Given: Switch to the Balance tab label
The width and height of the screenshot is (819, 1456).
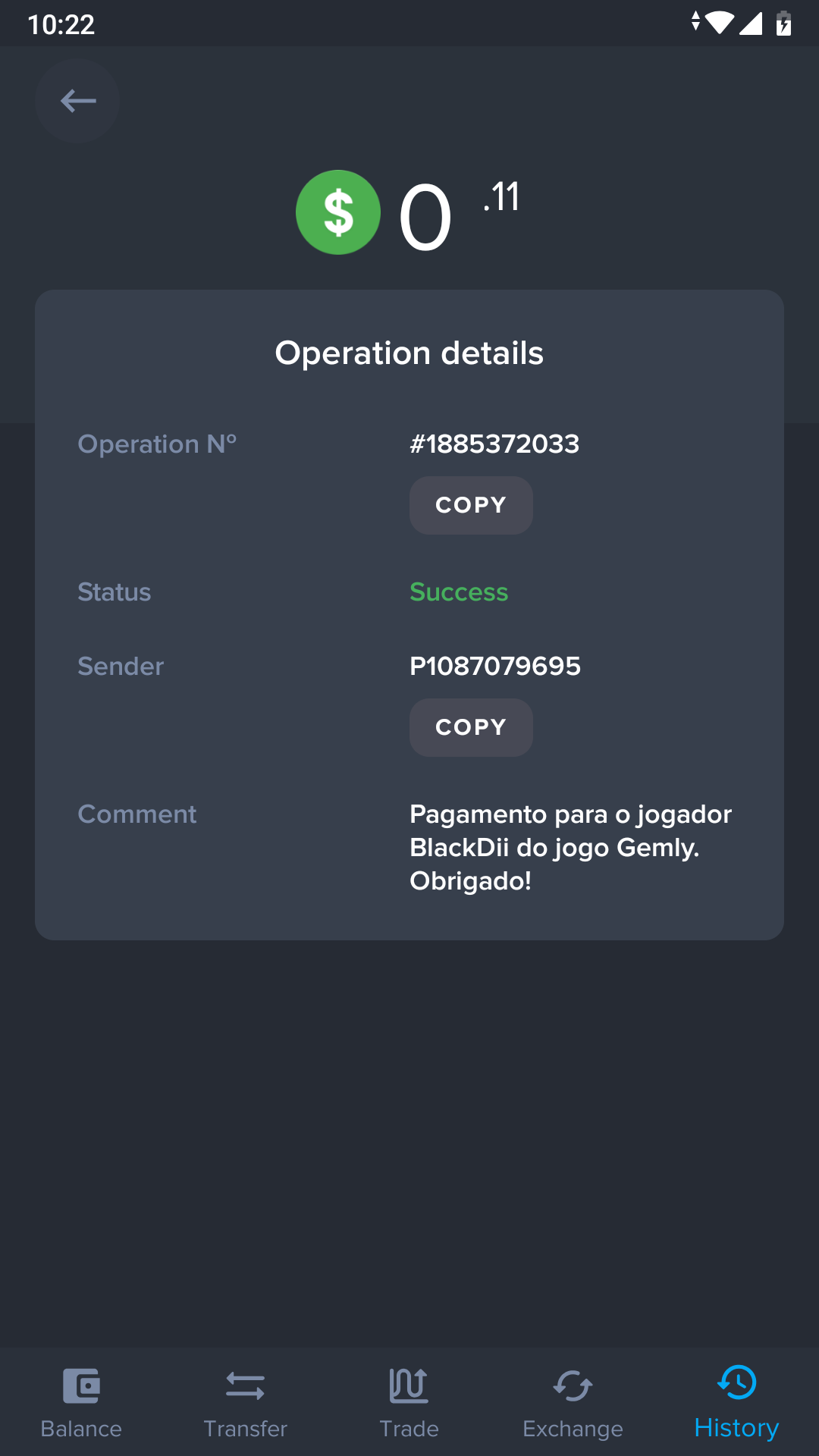Looking at the screenshot, I should pyautogui.click(x=81, y=1429).
